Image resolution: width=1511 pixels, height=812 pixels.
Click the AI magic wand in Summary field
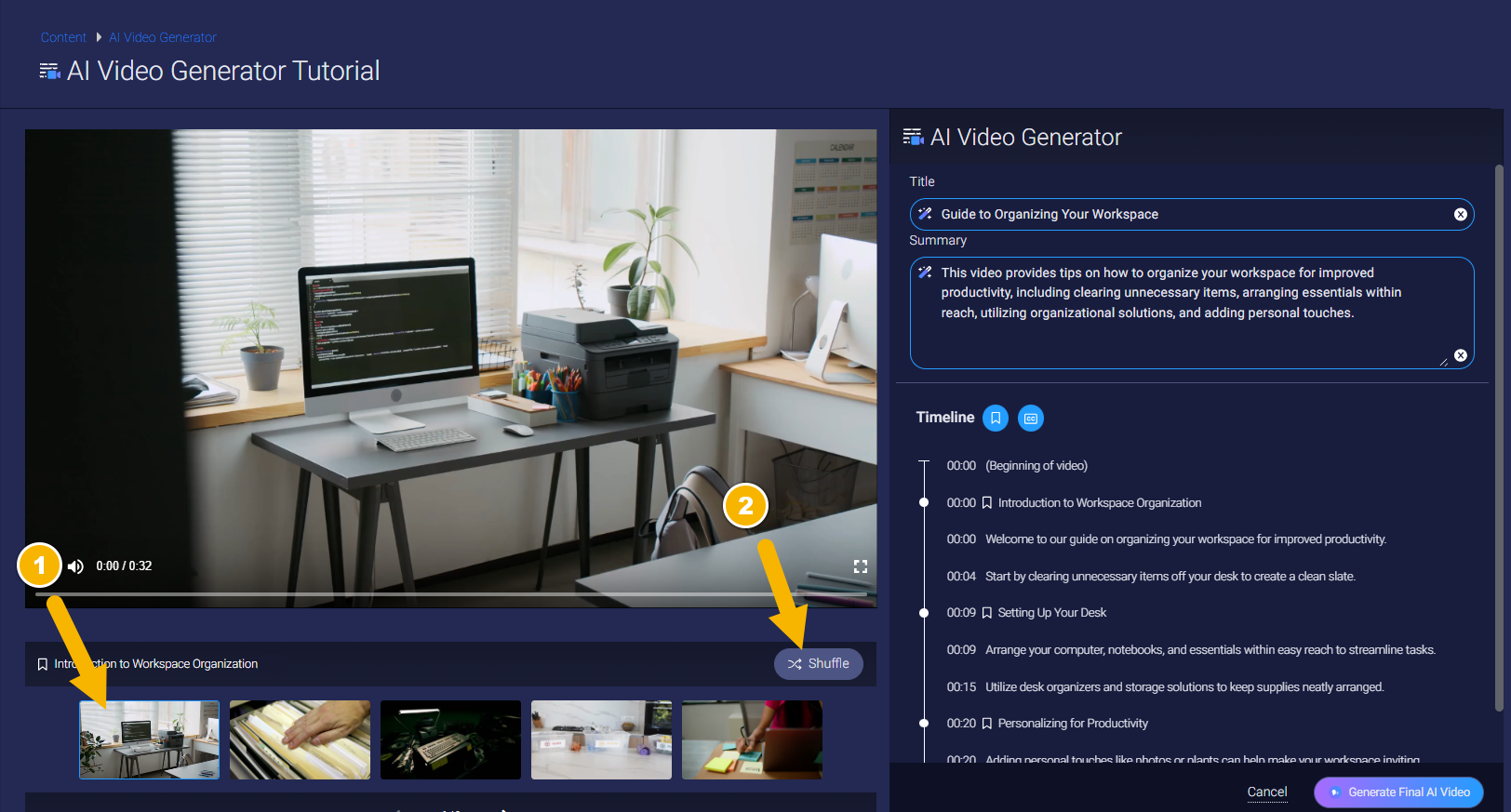[925, 273]
